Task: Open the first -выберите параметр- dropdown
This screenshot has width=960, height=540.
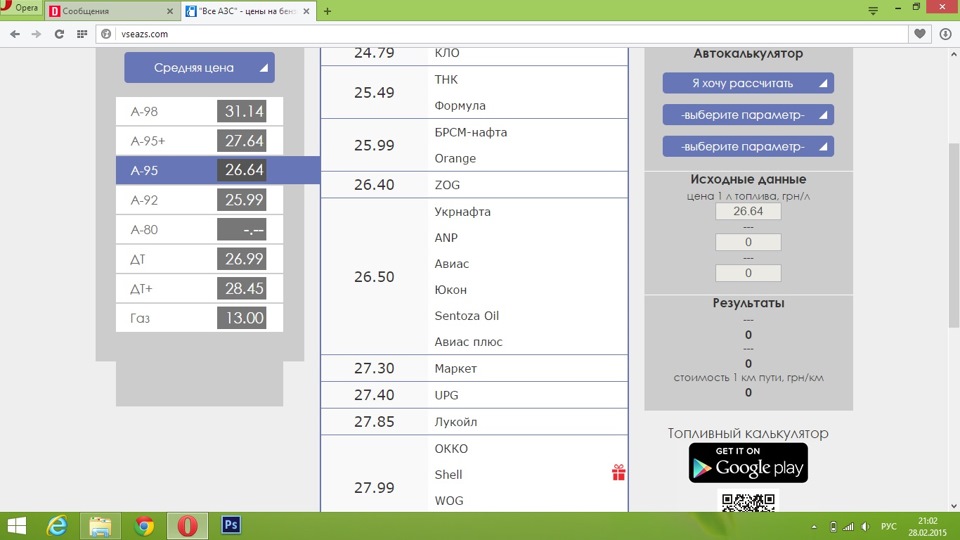Action: click(748, 115)
